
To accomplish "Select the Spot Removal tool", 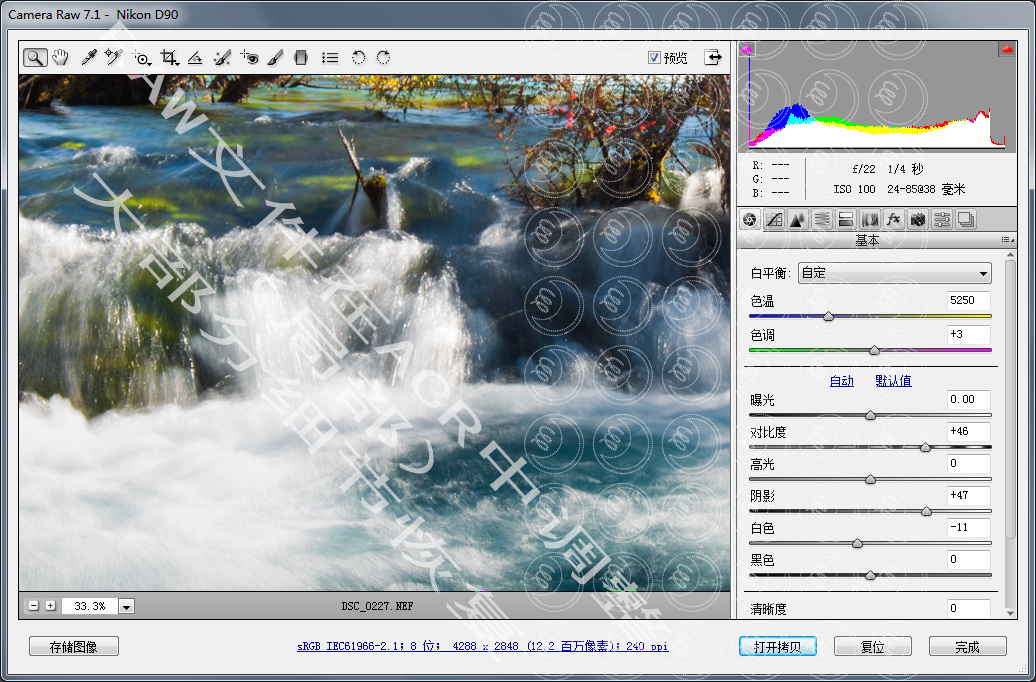I will 222,57.
